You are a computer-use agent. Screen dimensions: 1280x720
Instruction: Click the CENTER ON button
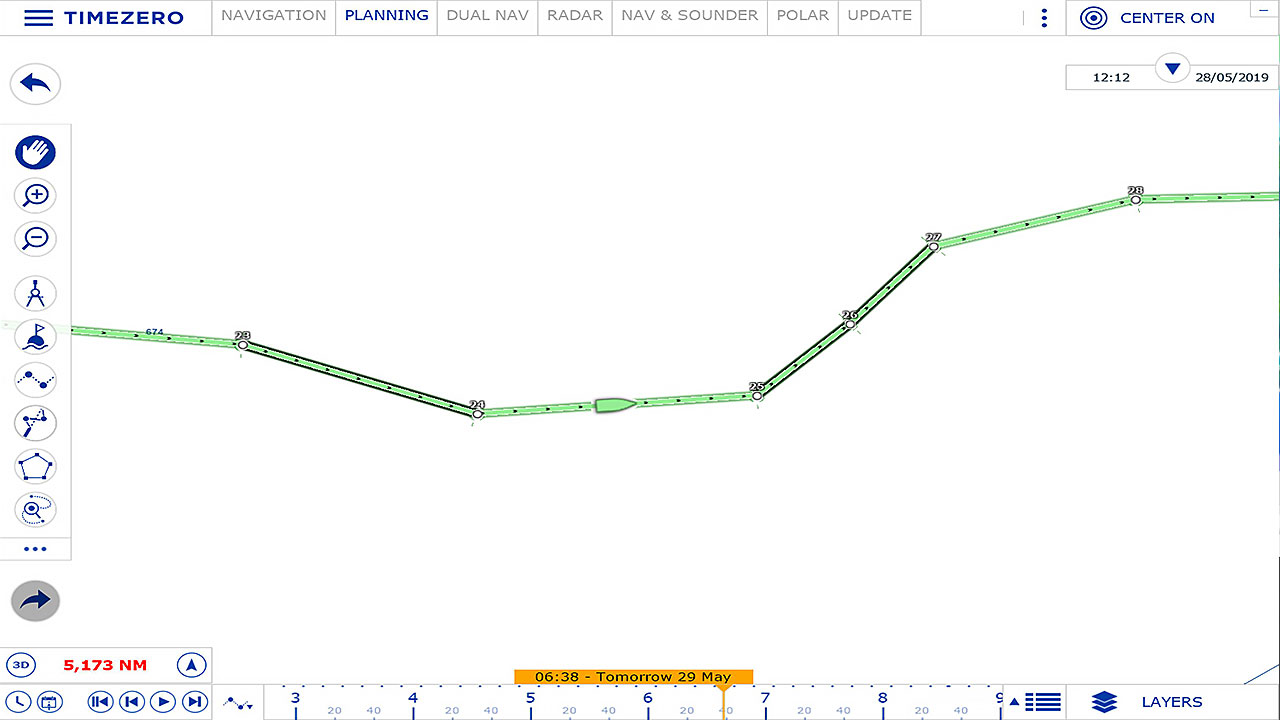1150,18
